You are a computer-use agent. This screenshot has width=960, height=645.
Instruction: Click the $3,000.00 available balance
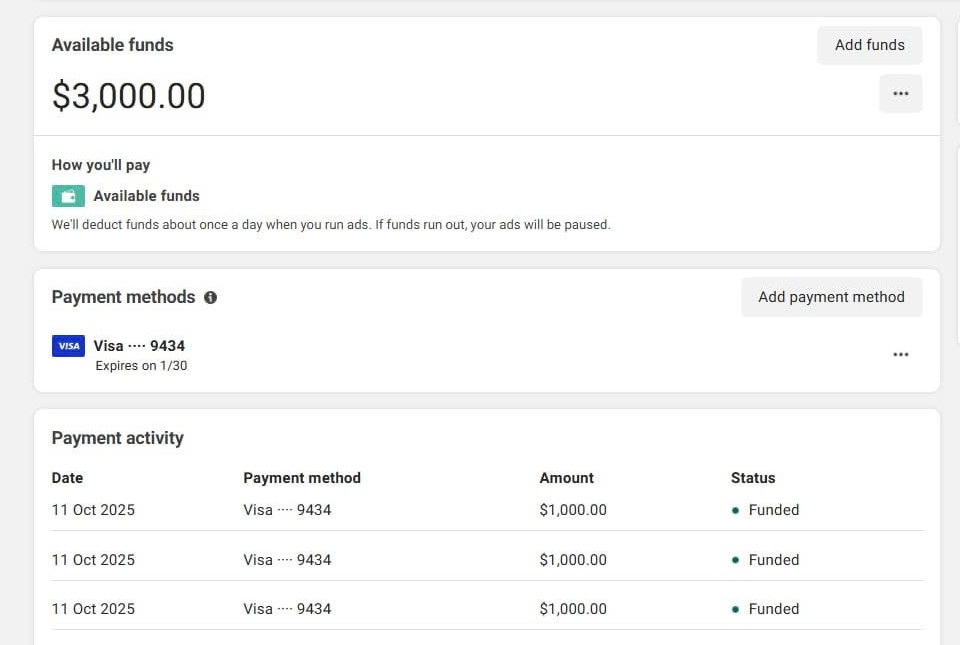[x=128, y=96]
